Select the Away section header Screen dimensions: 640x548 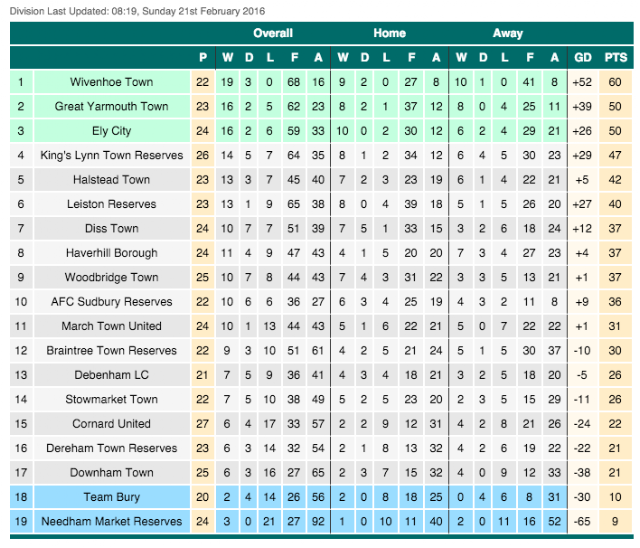tap(507, 33)
